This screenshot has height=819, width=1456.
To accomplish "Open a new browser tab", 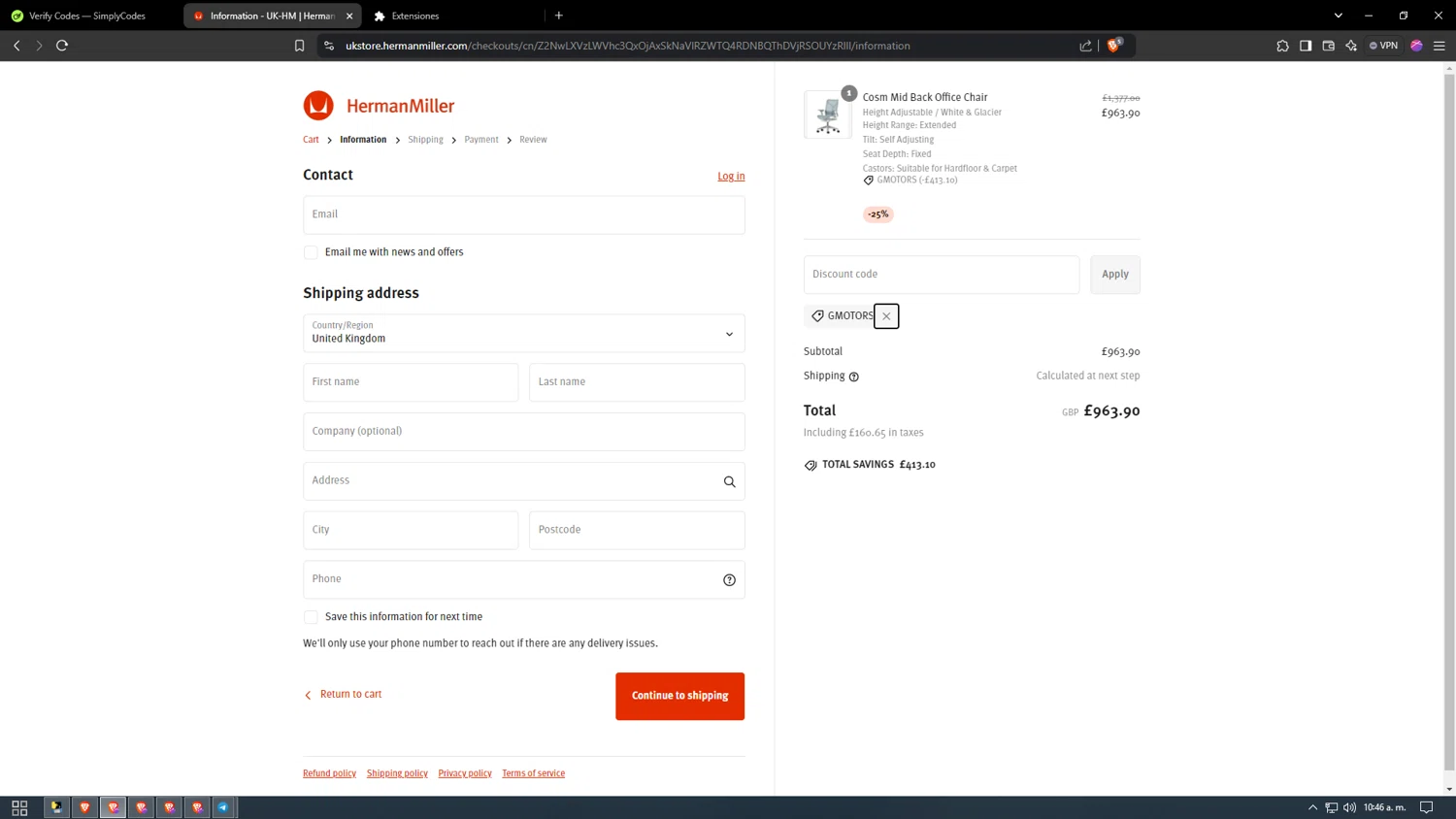I will click(559, 16).
